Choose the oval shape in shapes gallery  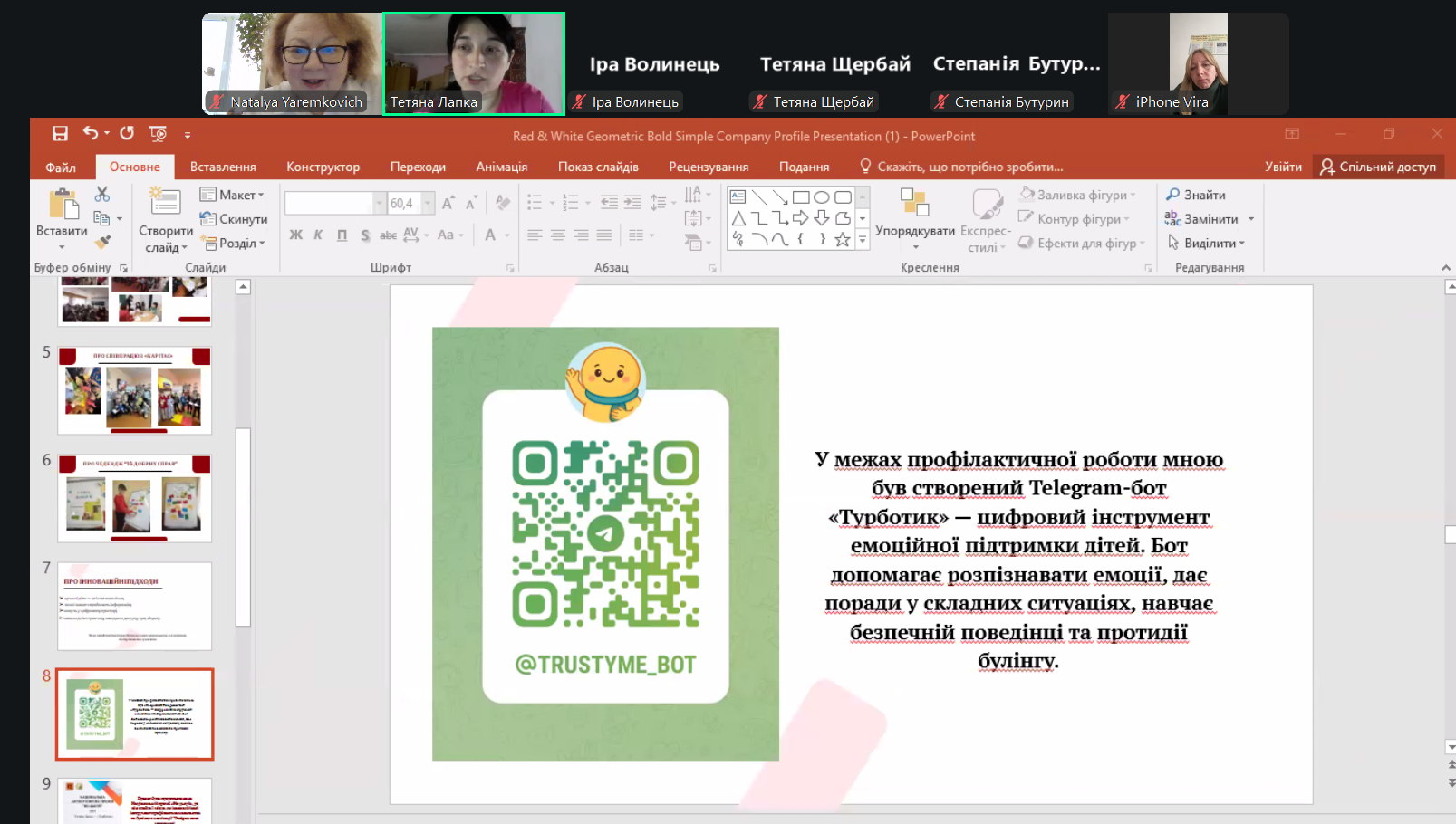tap(821, 196)
